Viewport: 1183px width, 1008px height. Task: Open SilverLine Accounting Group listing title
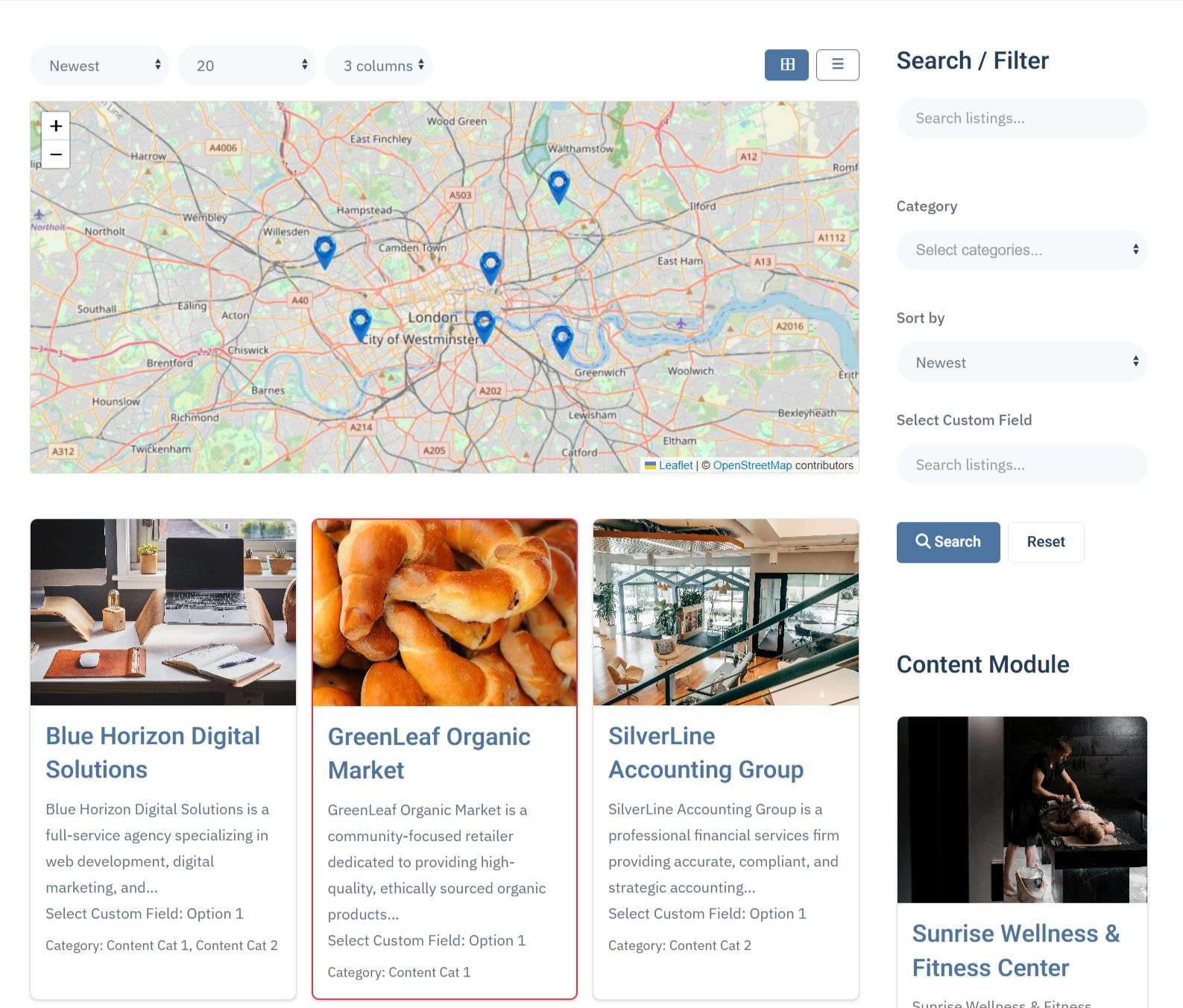pyautogui.click(x=706, y=752)
